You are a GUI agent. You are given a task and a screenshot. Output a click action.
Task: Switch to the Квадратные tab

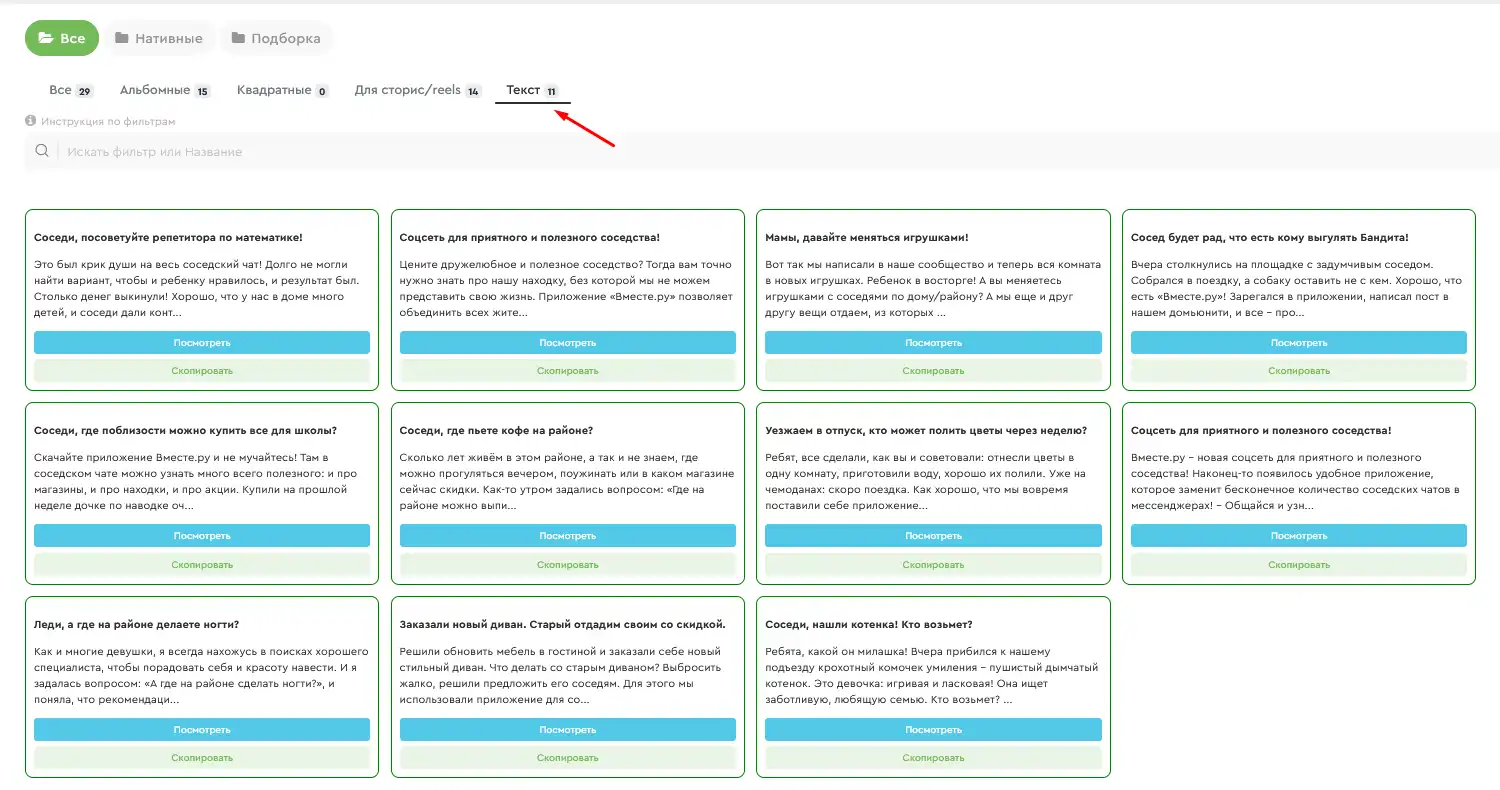click(283, 90)
